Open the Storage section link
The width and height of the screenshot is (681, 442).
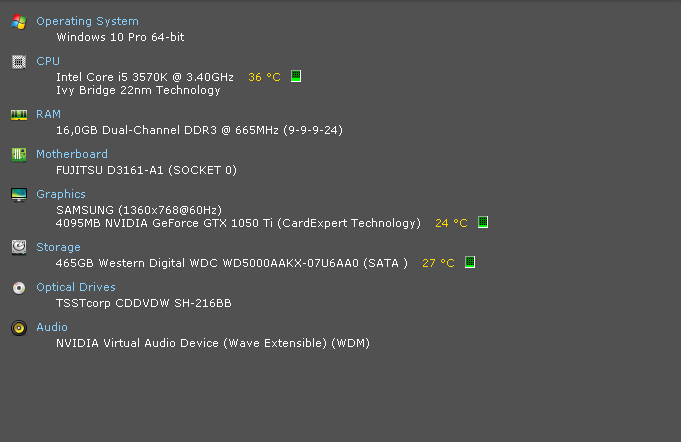(x=58, y=247)
